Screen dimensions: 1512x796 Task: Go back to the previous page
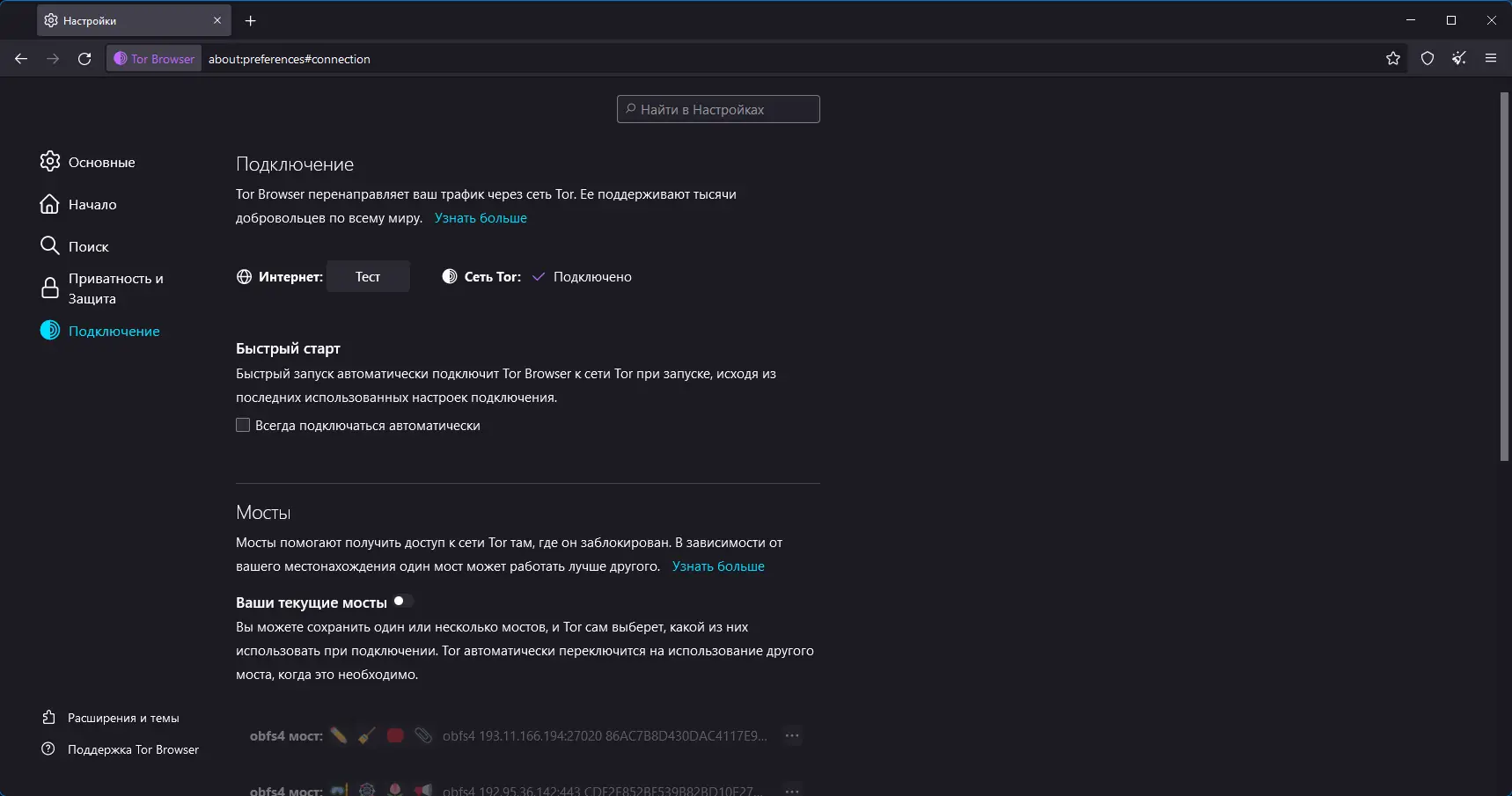point(21,59)
